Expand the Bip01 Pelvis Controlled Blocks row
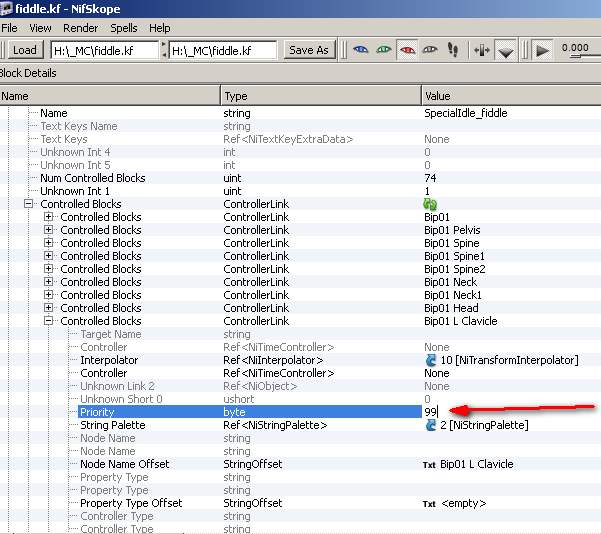The image size is (601, 534). click(x=48, y=230)
